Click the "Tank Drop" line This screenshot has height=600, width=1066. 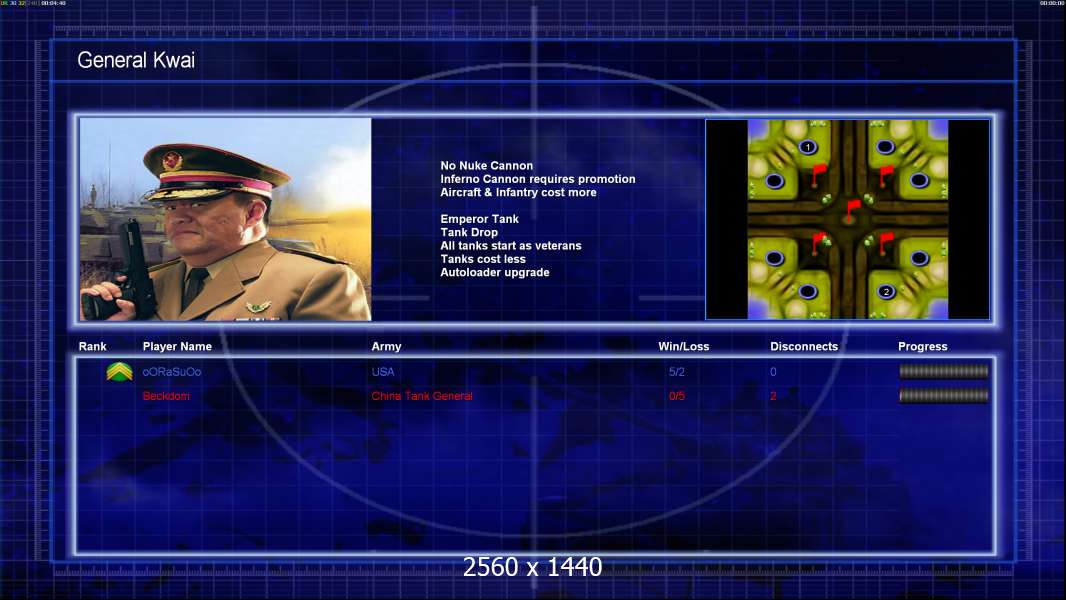coord(468,232)
